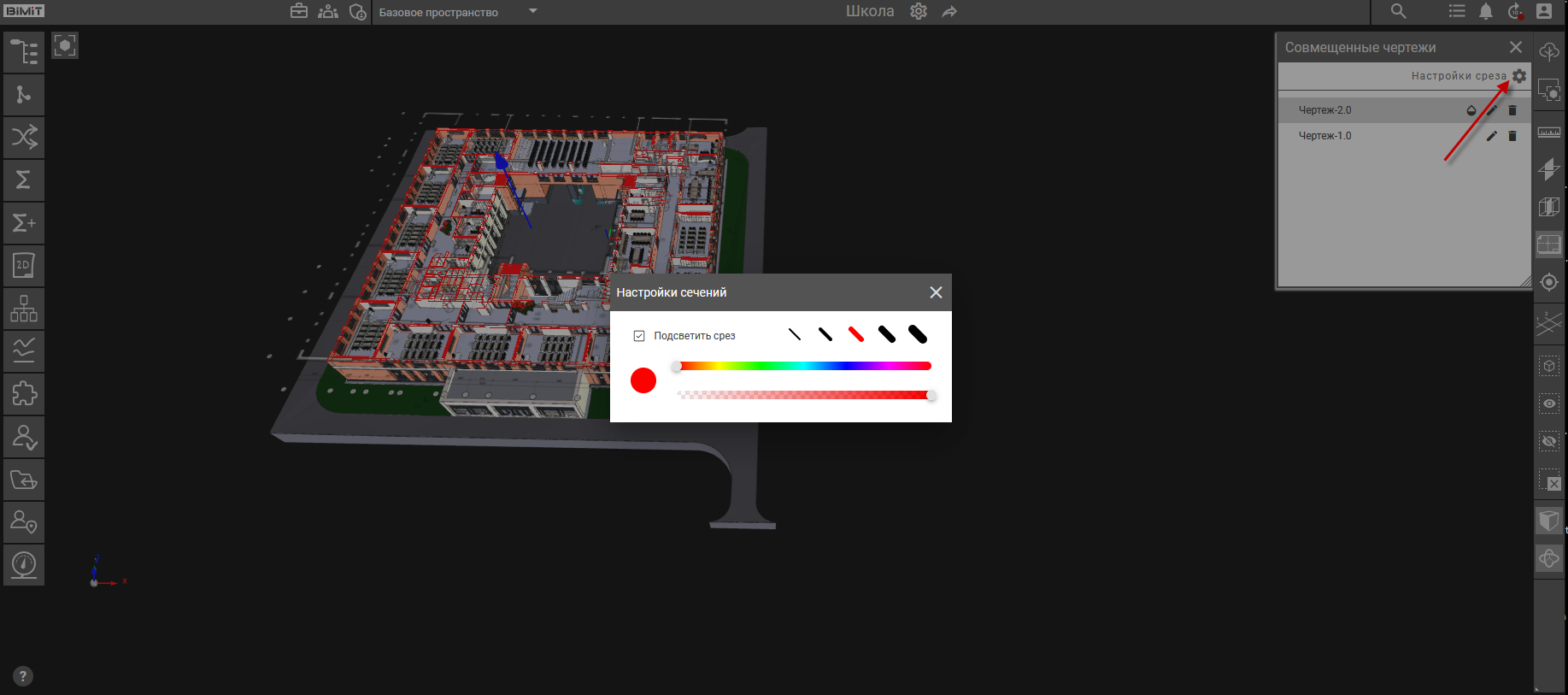Select the thinnest section line thickness
The image size is (1568, 695).
[795, 335]
